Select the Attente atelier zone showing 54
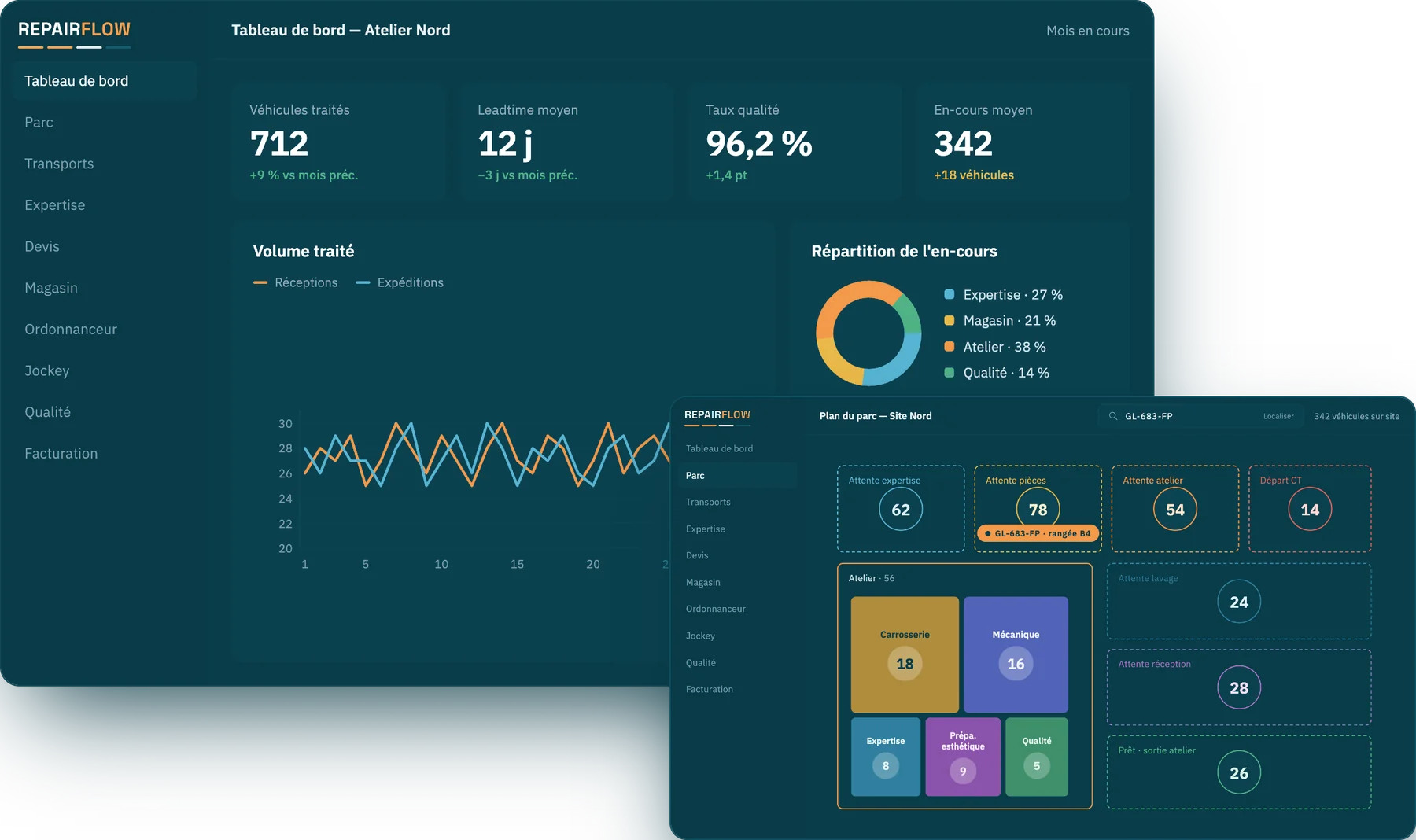The image size is (1416, 840). click(1175, 509)
